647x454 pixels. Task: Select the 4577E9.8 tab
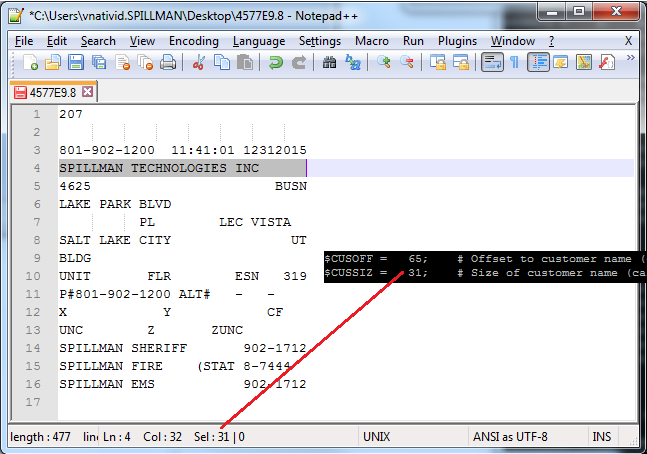pyautogui.click(x=53, y=92)
